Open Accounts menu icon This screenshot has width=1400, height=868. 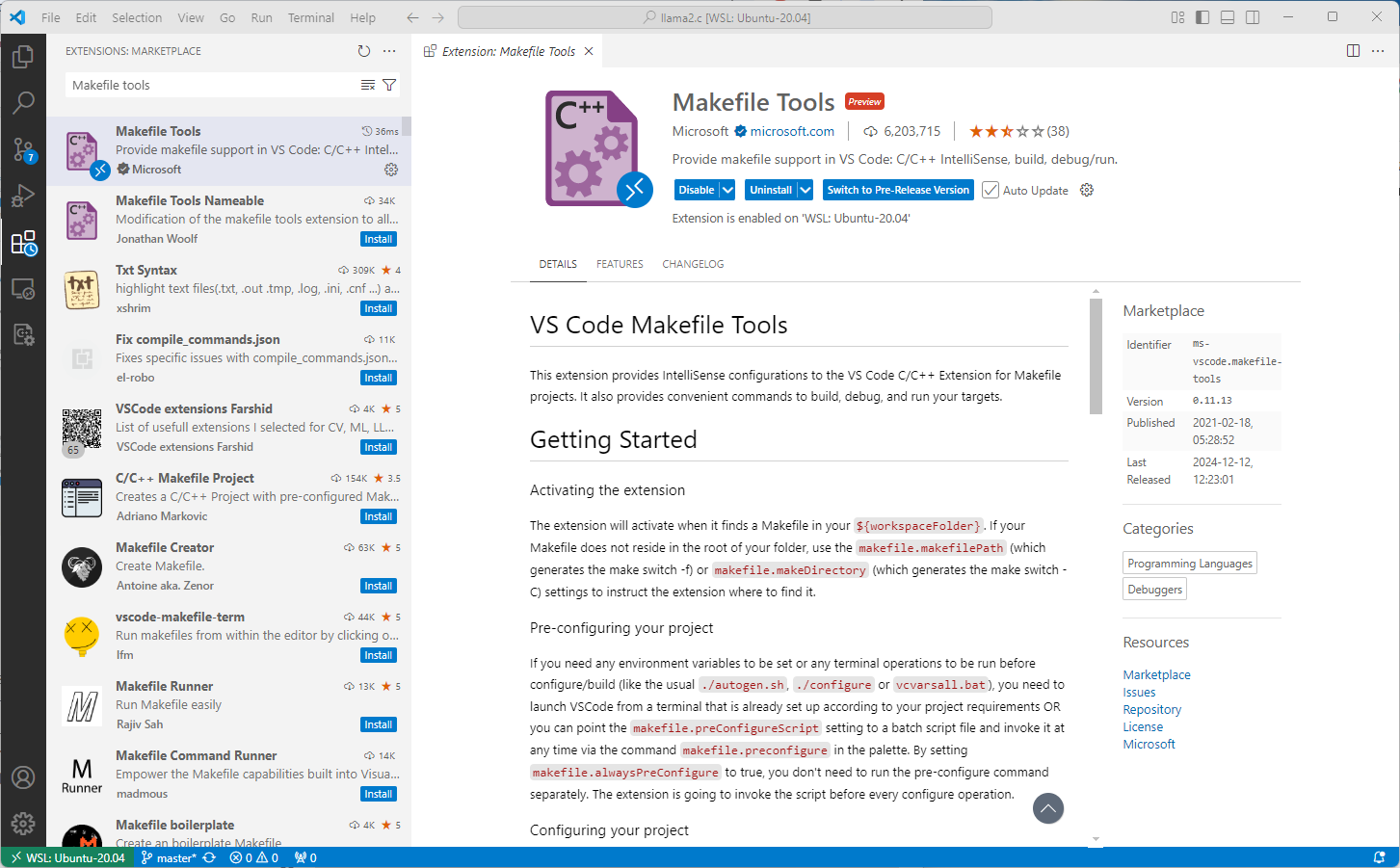(x=23, y=777)
